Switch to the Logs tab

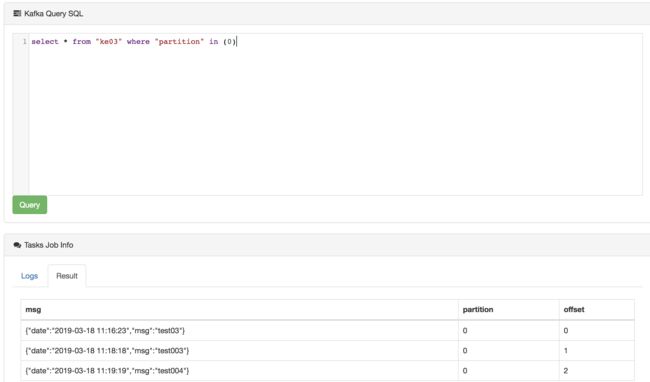(29, 276)
